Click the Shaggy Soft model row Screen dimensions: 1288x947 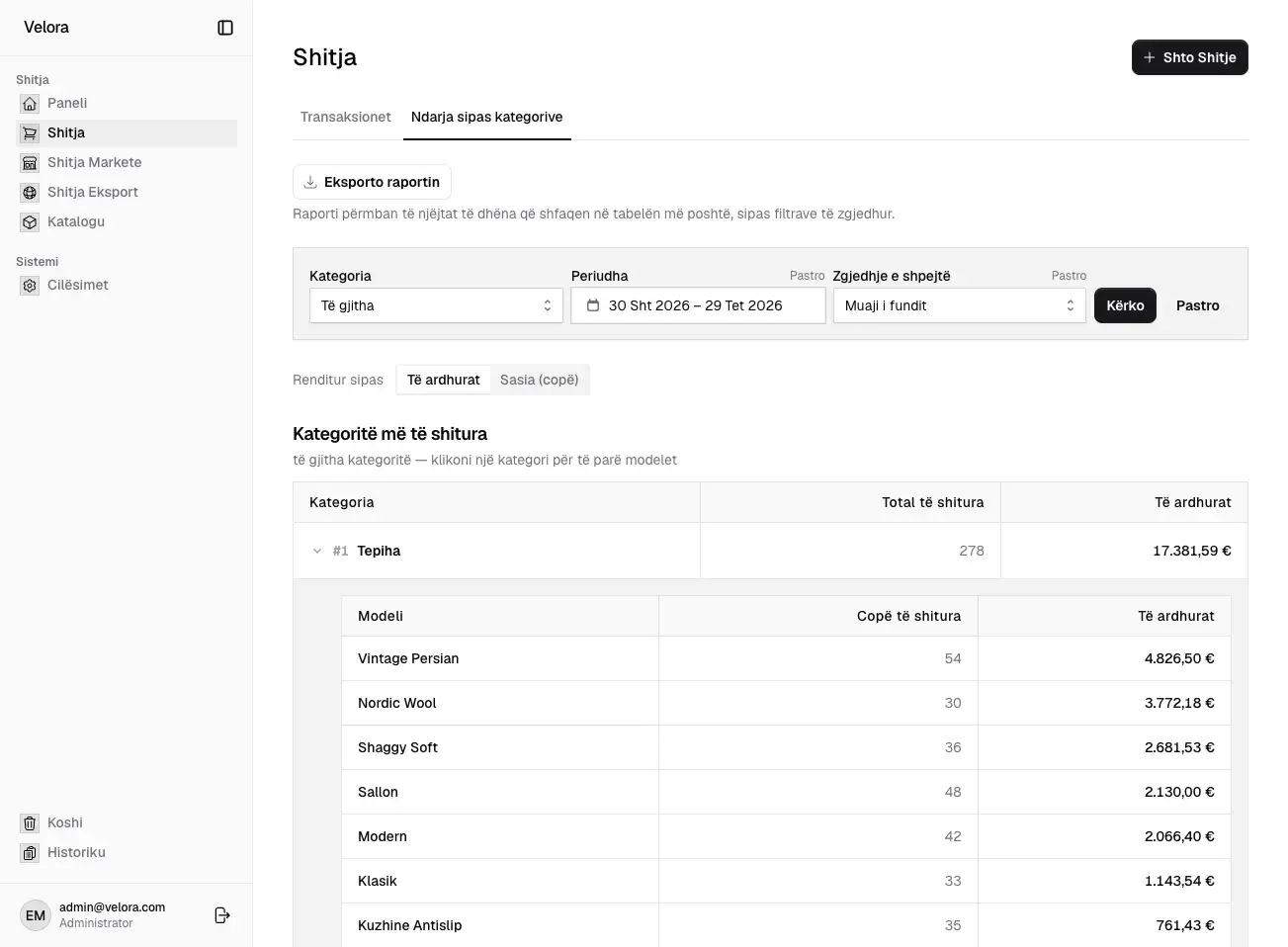786,747
